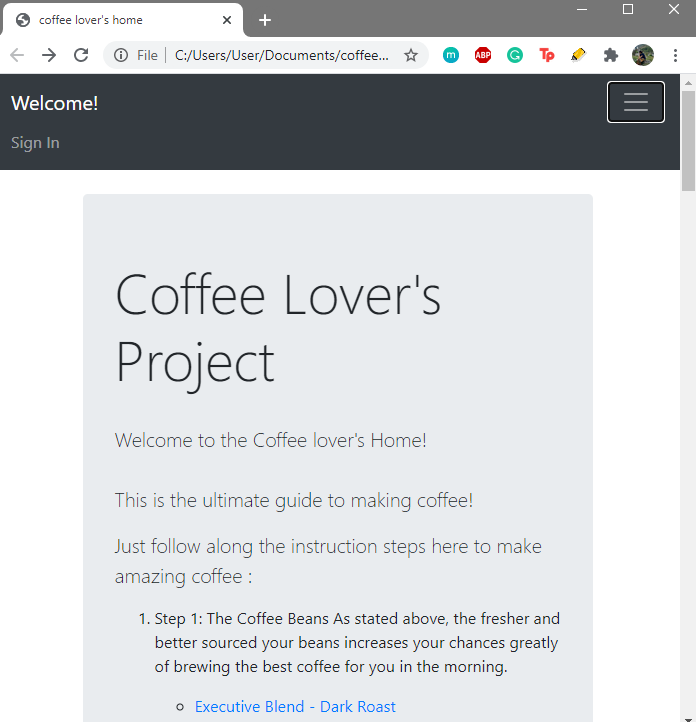The width and height of the screenshot is (696, 722).
Task: Click the browser forward arrow
Action: [49, 55]
